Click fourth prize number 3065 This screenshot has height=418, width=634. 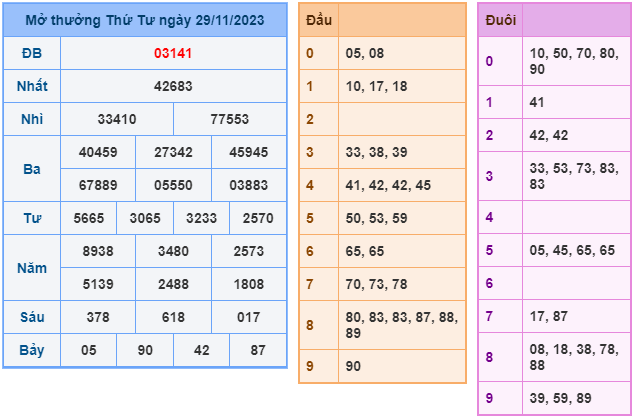[145, 218]
